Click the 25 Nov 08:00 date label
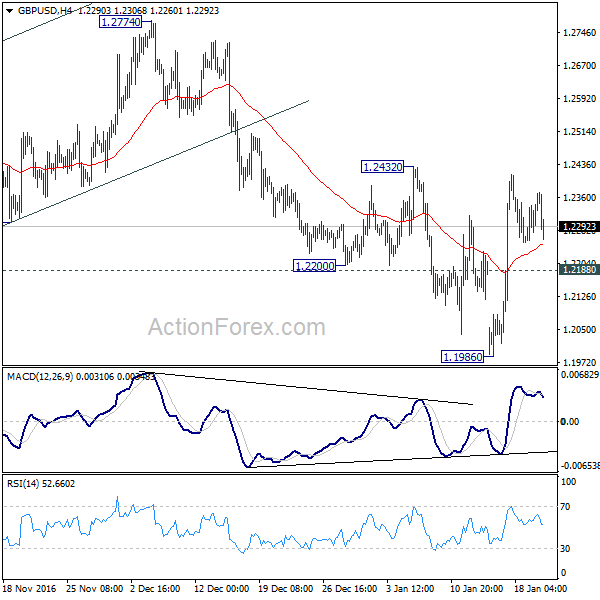The height and width of the screenshot is (600, 600). click(95, 589)
